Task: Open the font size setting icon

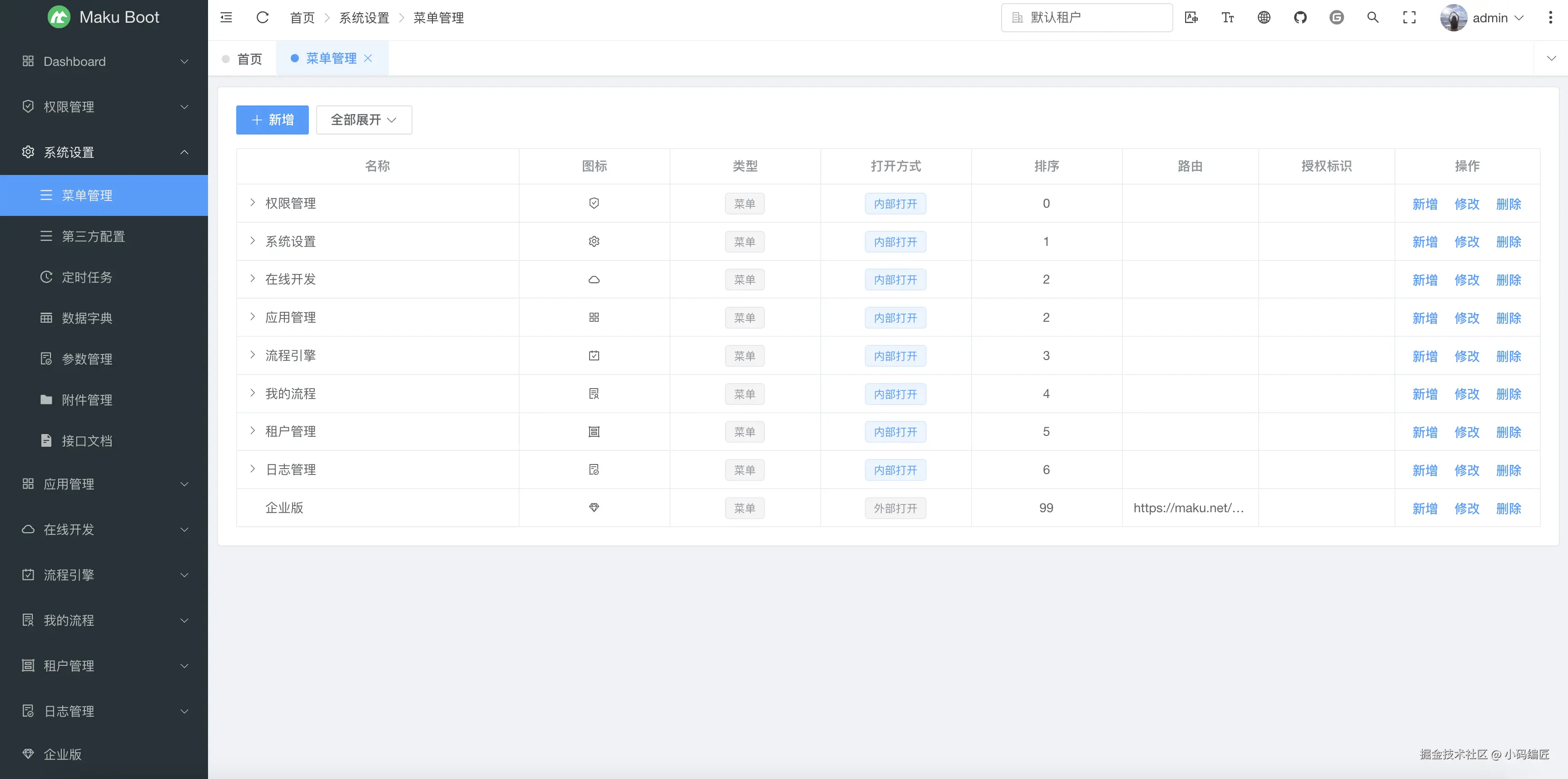Action: [1227, 18]
